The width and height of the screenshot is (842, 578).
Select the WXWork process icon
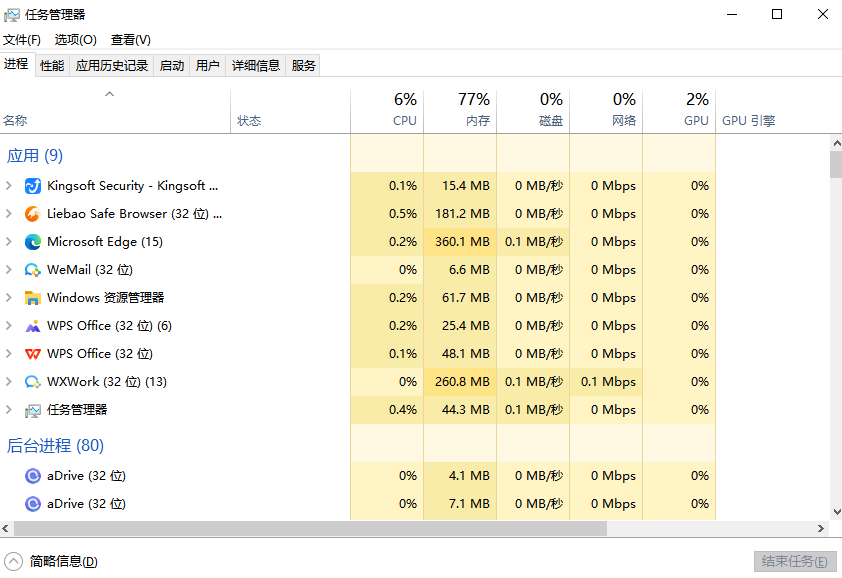[34, 381]
